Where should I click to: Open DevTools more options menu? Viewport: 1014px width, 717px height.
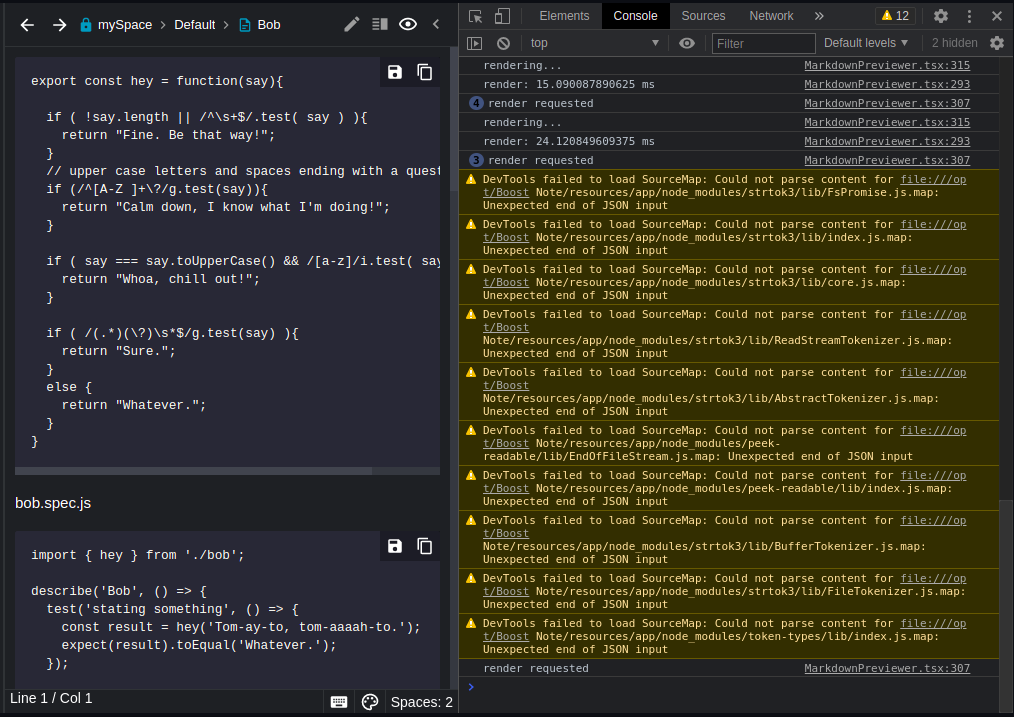(x=969, y=16)
